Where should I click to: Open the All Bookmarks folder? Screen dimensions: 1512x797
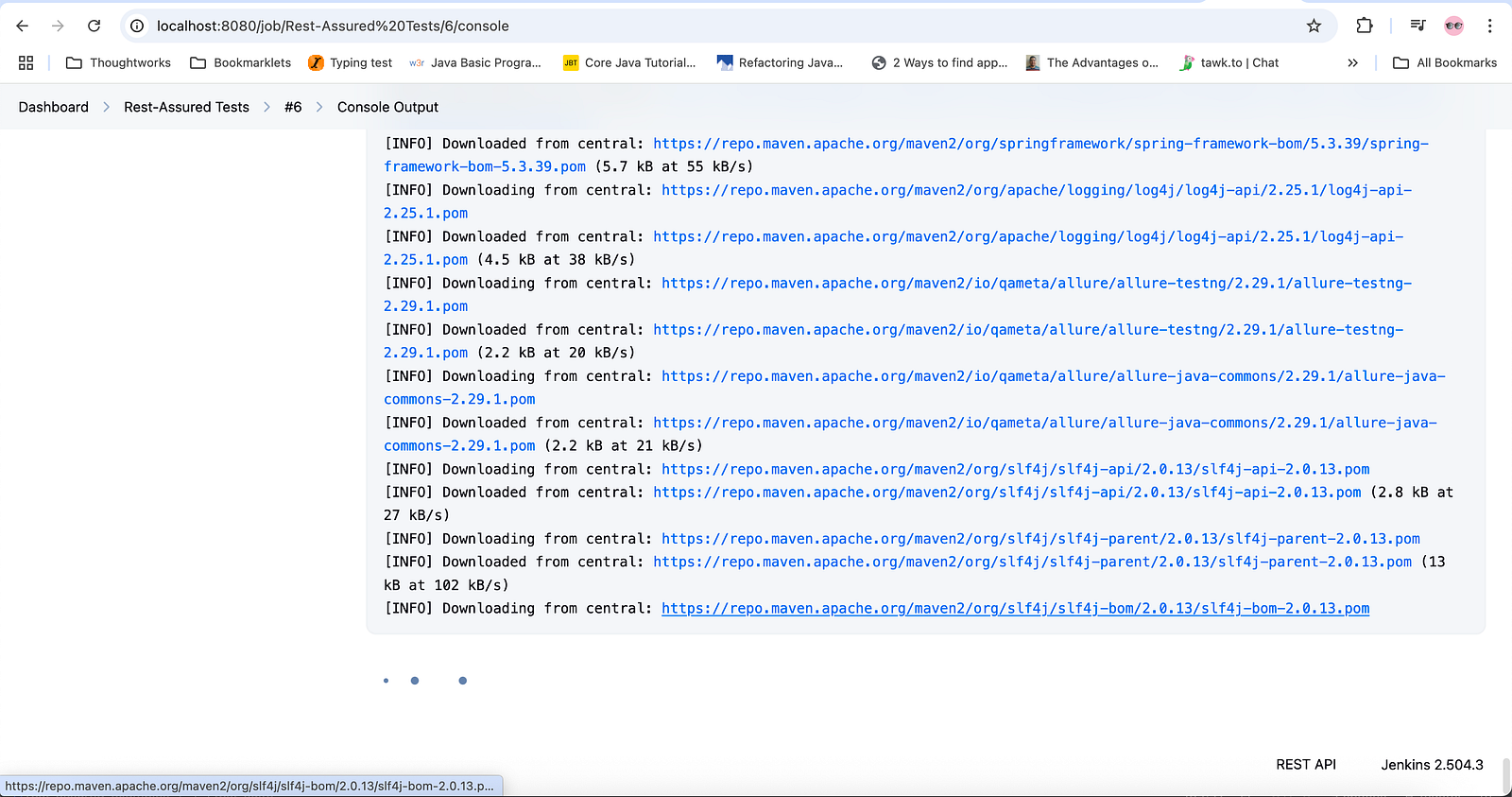[1445, 62]
